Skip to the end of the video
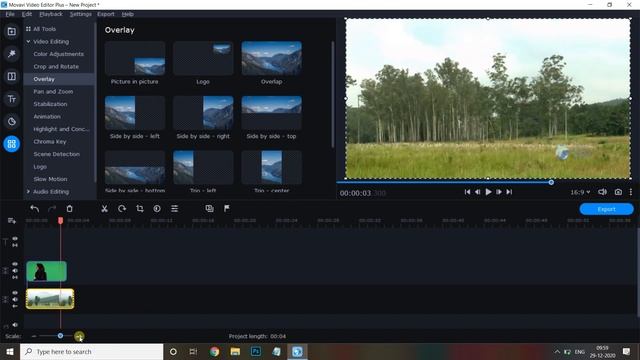Image resolution: width=640 pixels, height=360 pixels. [x=509, y=192]
